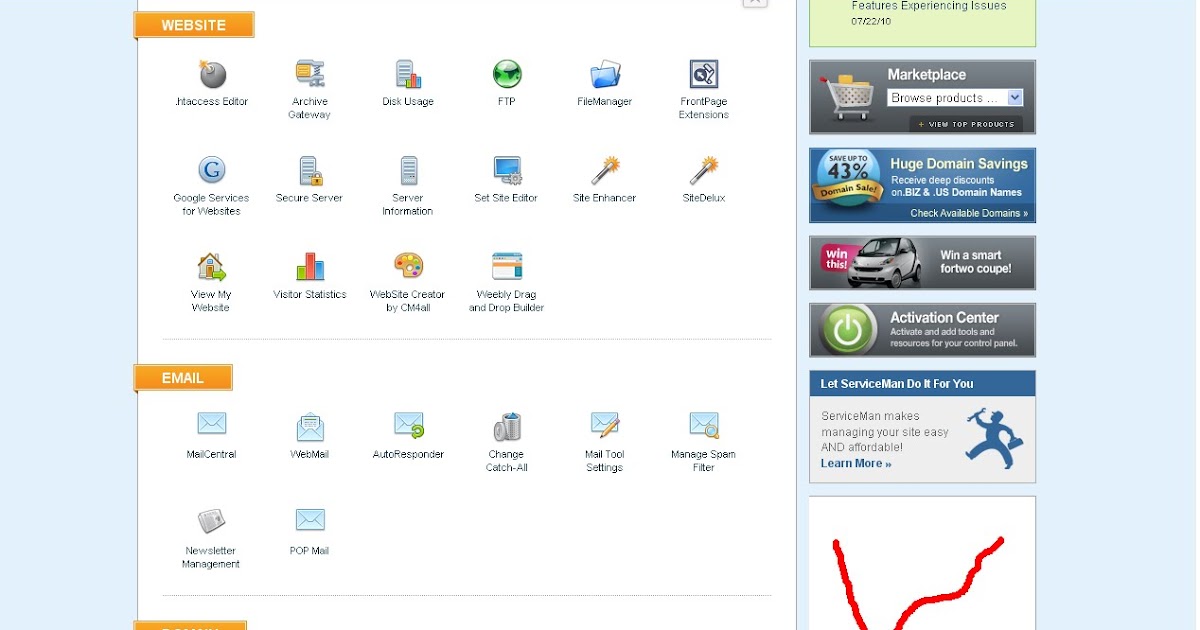The image size is (1200, 630).
Task: Open Mail Tool Settings icon
Action: coord(605,425)
